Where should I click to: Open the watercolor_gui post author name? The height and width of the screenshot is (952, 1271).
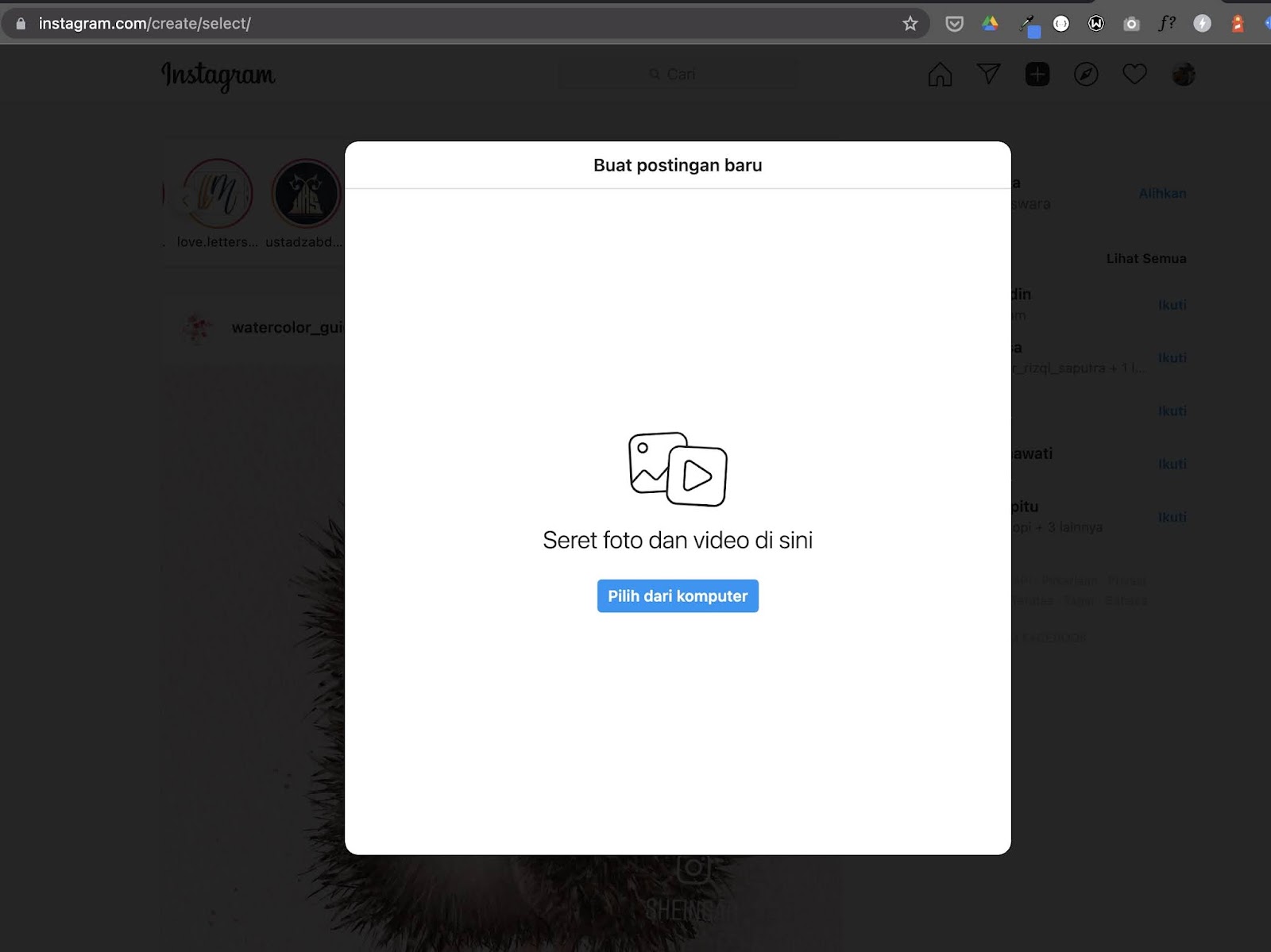pos(288,327)
